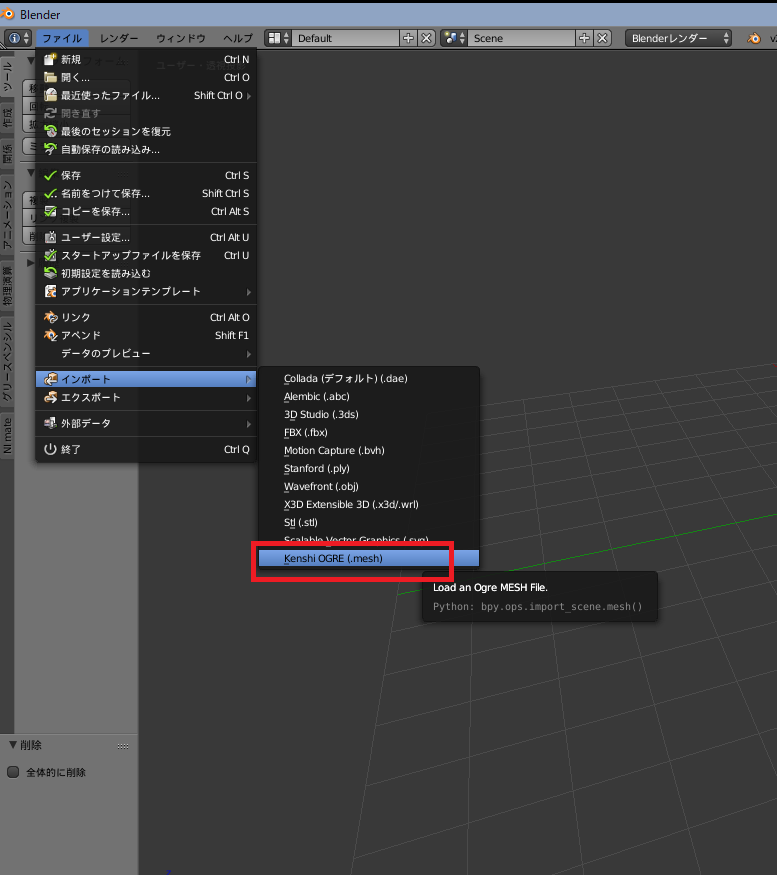Import Alembic (.abc)

click(368, 396)
